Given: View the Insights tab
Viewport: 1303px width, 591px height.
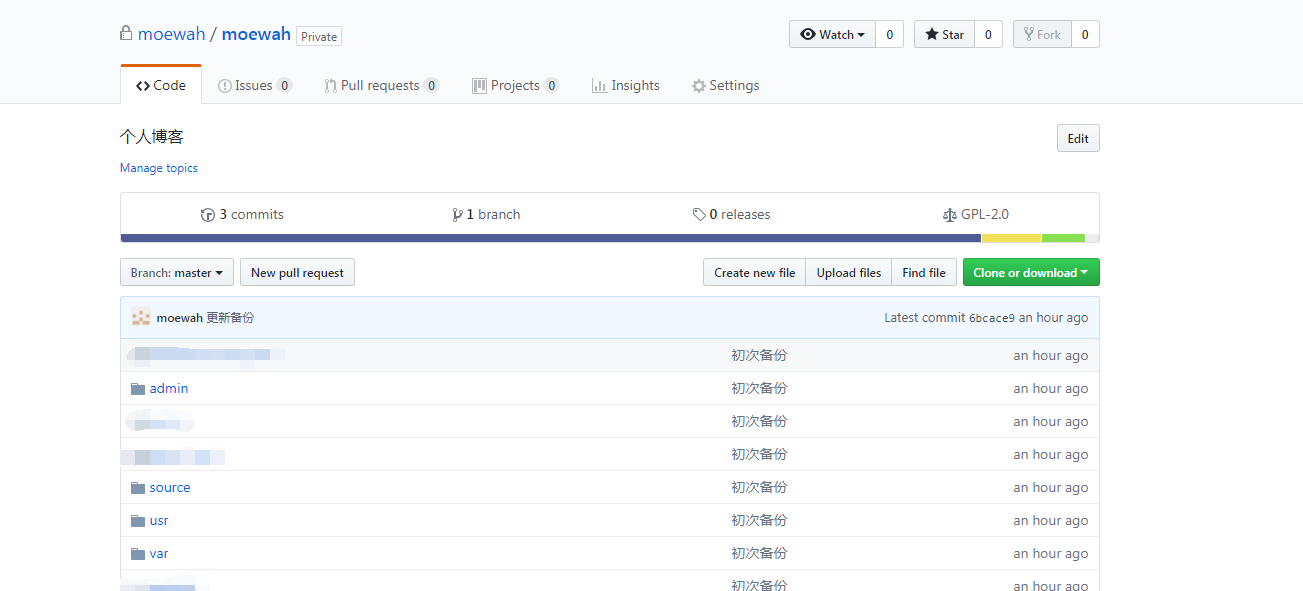Looking at the screenshot, I should pos(626,85).
